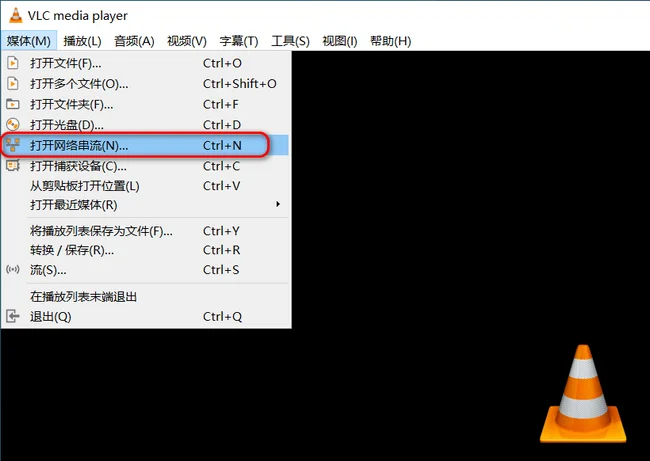Click the quit icon beside 退出(Q)
The image size is (650, 461).
click(x=13, y=316)
